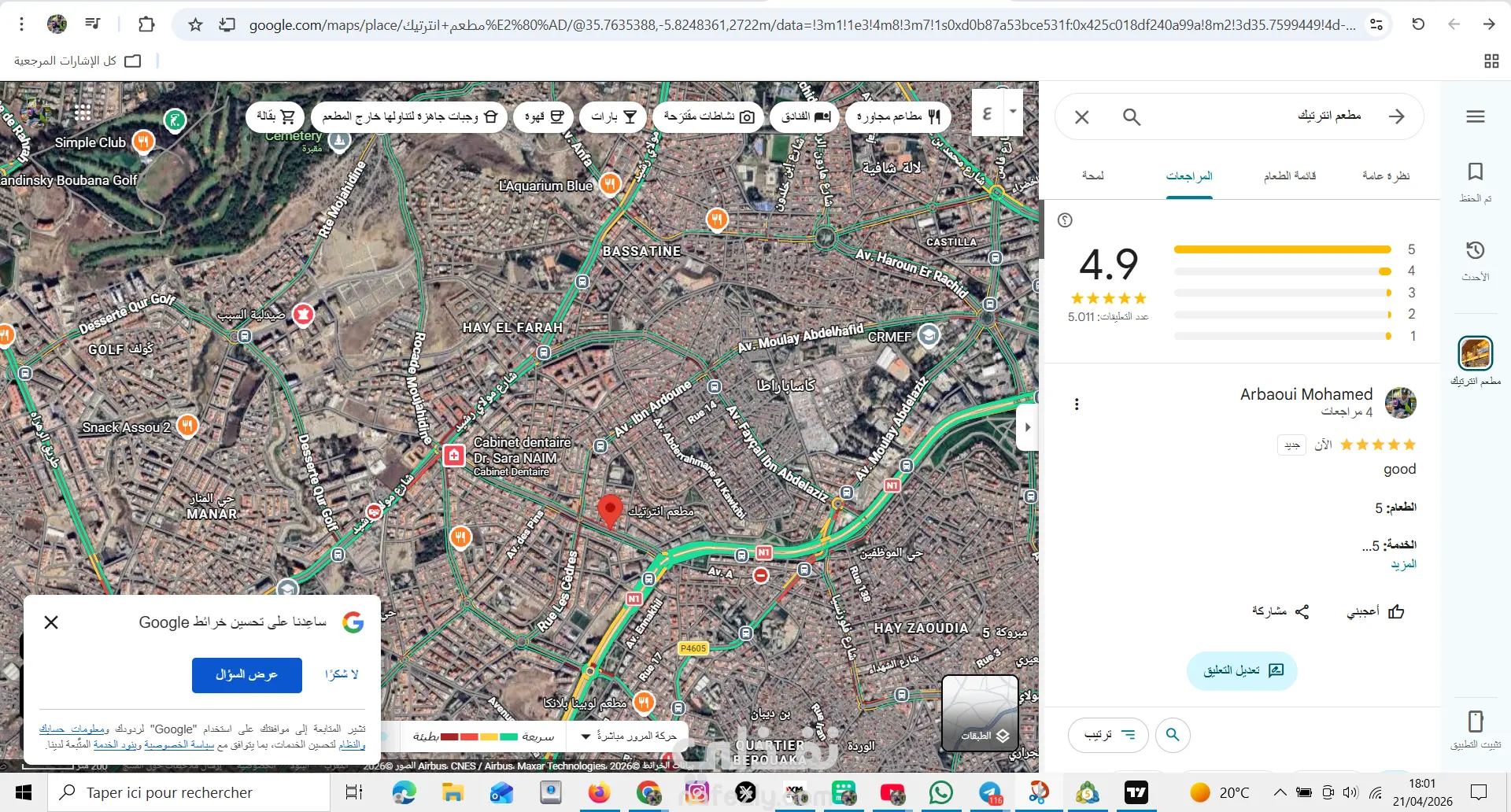This screenshot has width=1511, height=812.
Task: Toggle the قهوة coffee filter chip
Action: coord(543,116)
